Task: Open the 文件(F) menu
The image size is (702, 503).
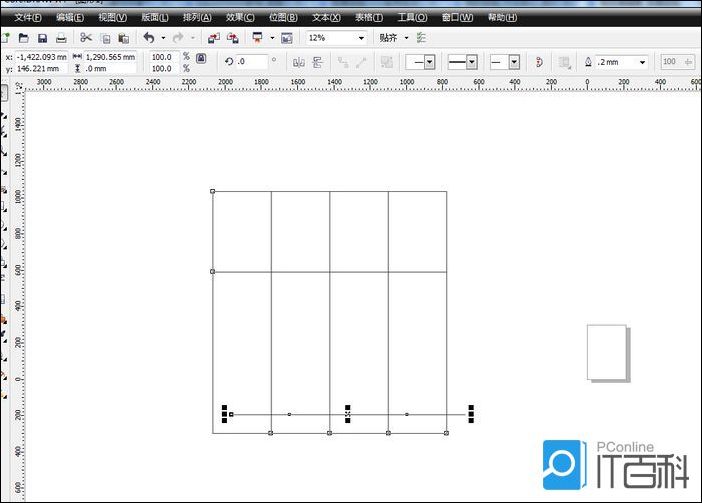Action: pos(28,17)
